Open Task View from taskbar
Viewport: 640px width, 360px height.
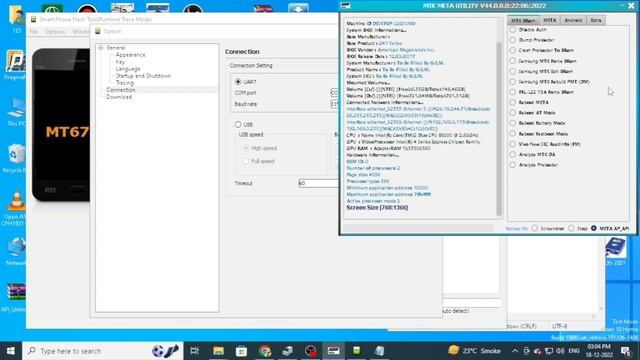pyautogui.click(x=195, y=351)
